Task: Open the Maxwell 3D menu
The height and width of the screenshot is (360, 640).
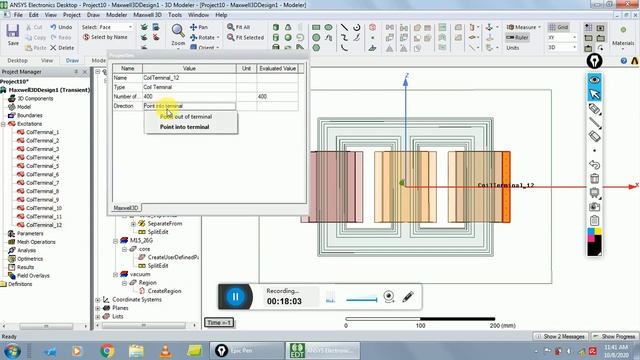Action: click(x=148, y=15)
